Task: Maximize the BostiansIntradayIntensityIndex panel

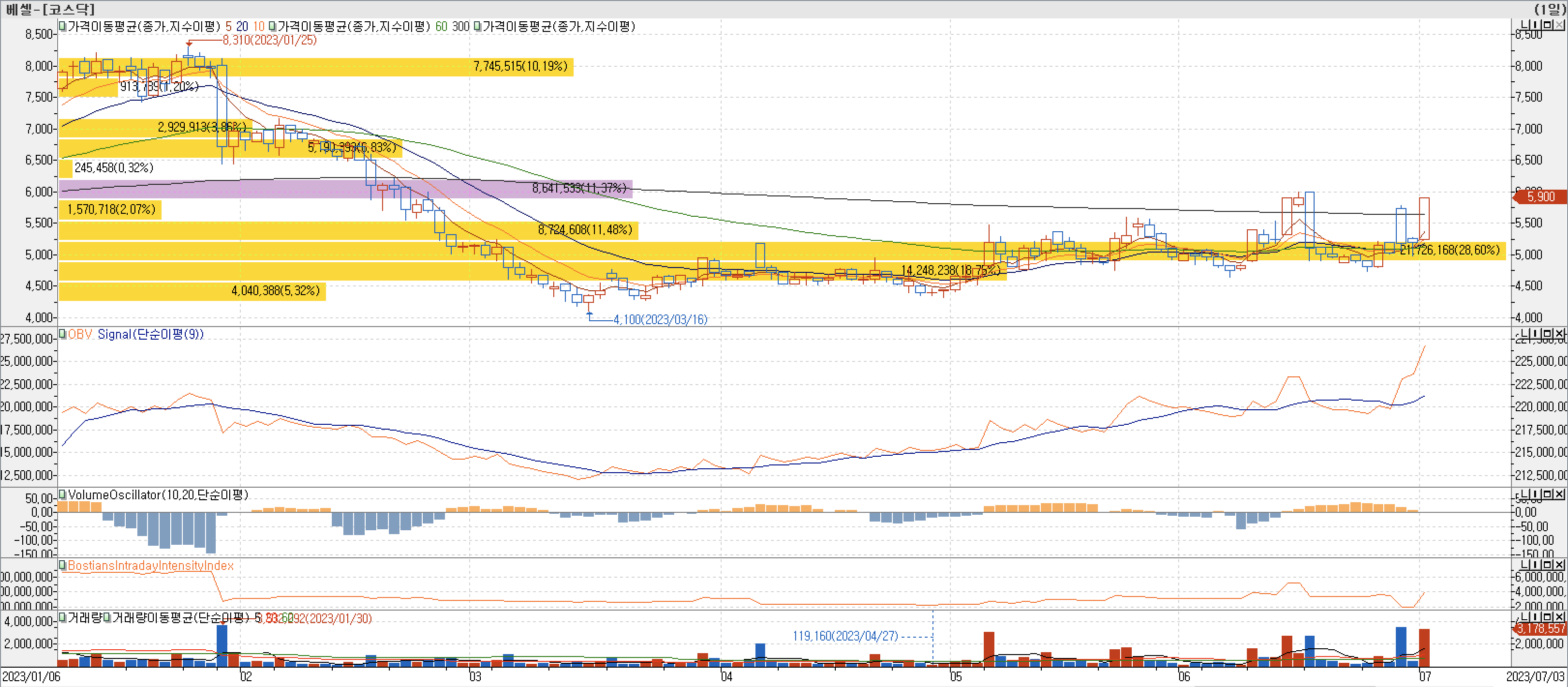Action: pos(1548,565)
